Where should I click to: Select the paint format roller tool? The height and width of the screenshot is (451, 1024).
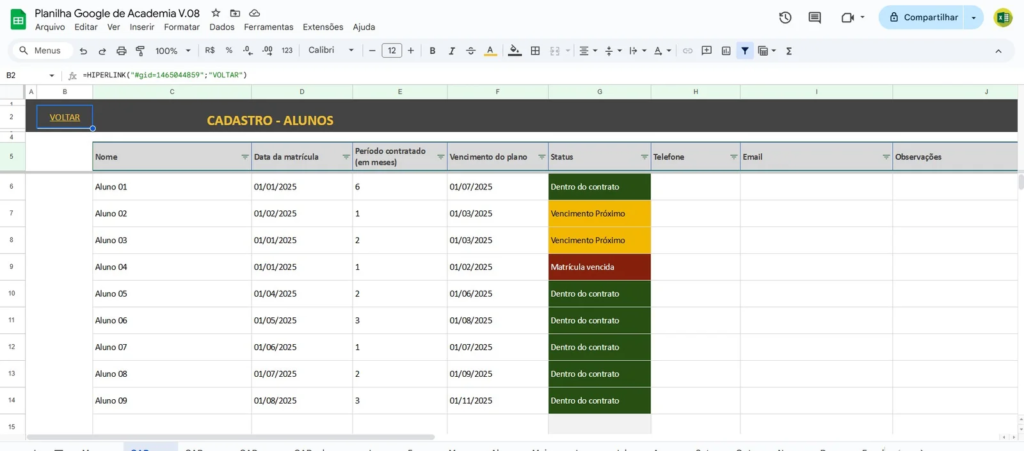[140, 51]
